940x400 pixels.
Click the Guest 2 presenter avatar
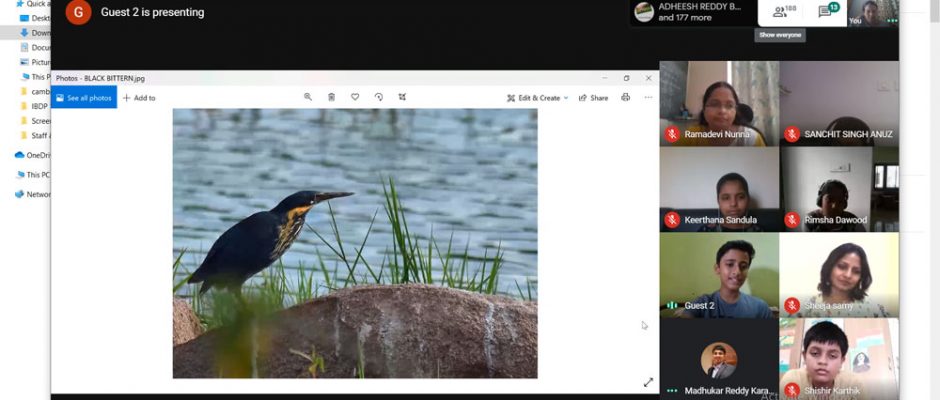point(79,12)
